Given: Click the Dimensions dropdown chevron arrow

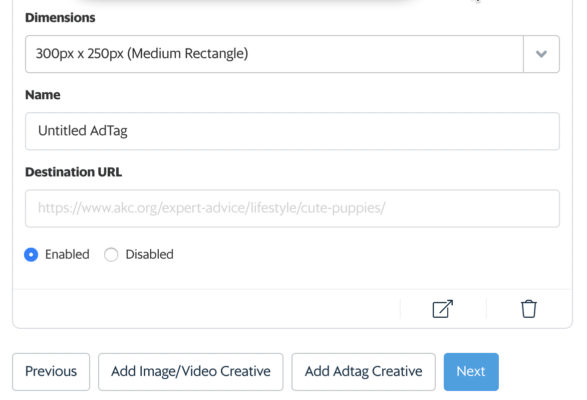Looking at the screenshot, I should [x=541, y=54].
